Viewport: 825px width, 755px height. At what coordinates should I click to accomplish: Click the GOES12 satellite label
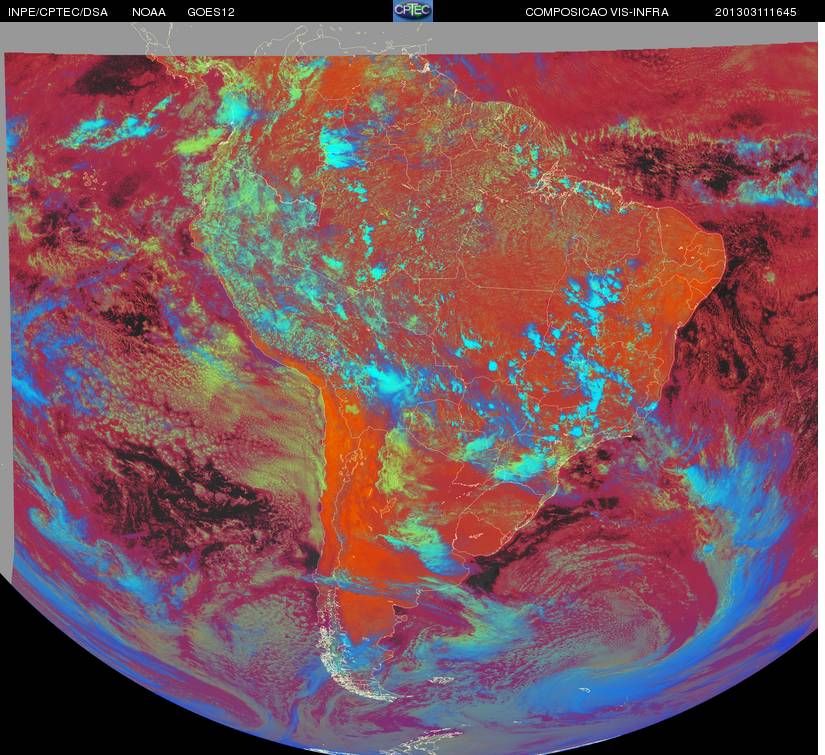point(211,12)
